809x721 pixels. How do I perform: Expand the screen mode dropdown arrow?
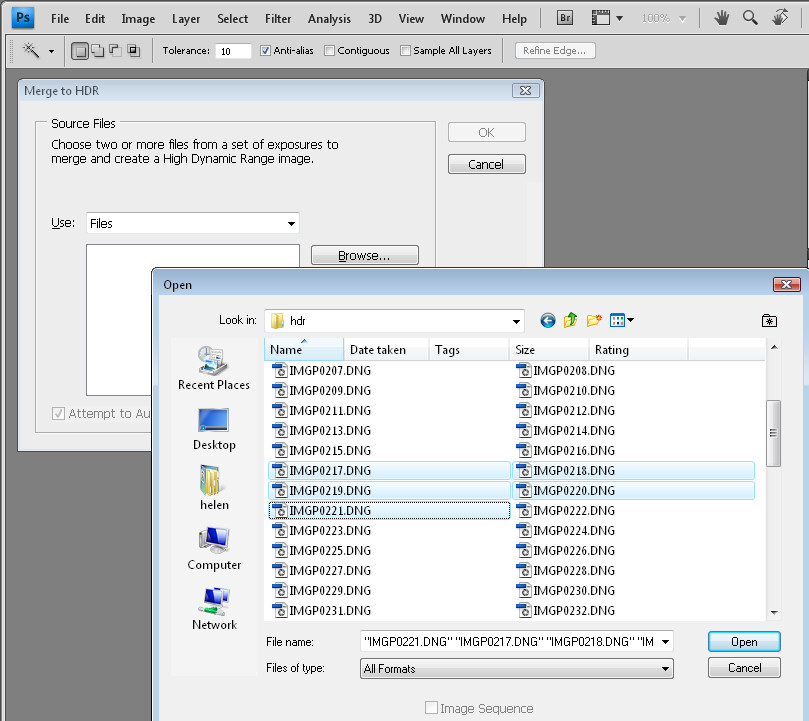click(x=620, y=19)
